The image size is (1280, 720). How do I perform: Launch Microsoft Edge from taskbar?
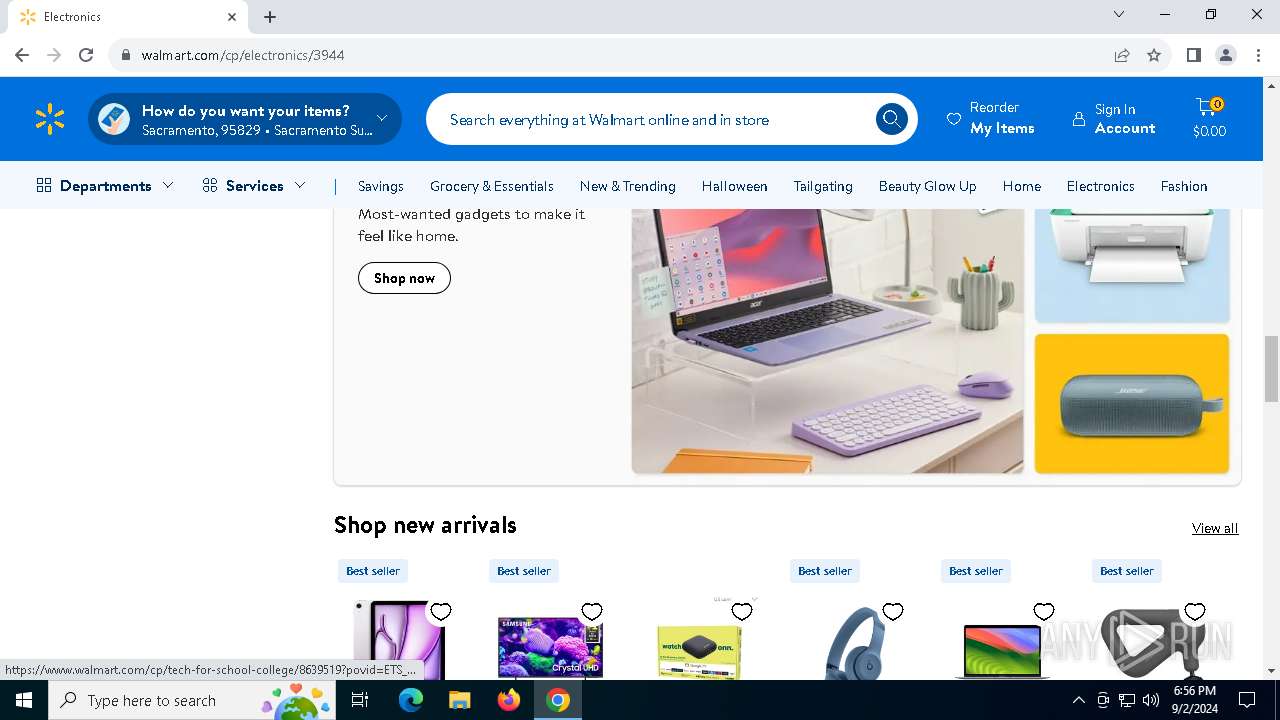[x=411, y=700]
